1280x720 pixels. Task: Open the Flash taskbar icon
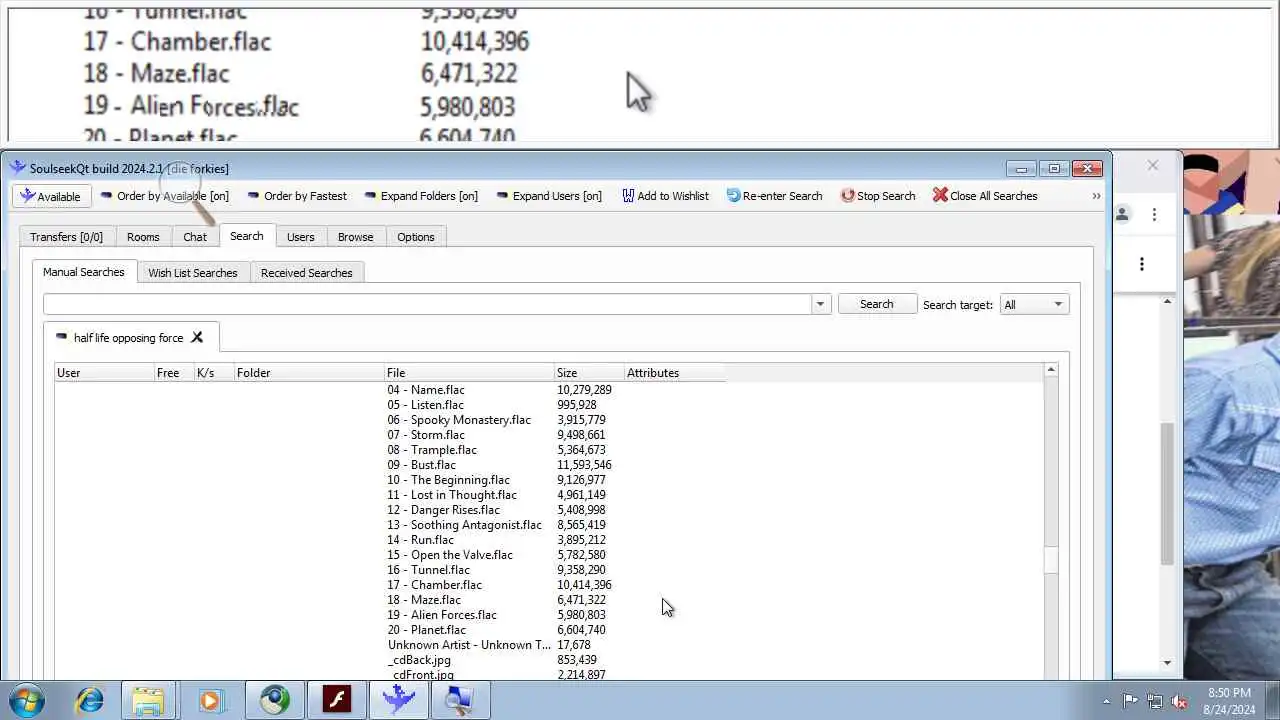point(336,700)
